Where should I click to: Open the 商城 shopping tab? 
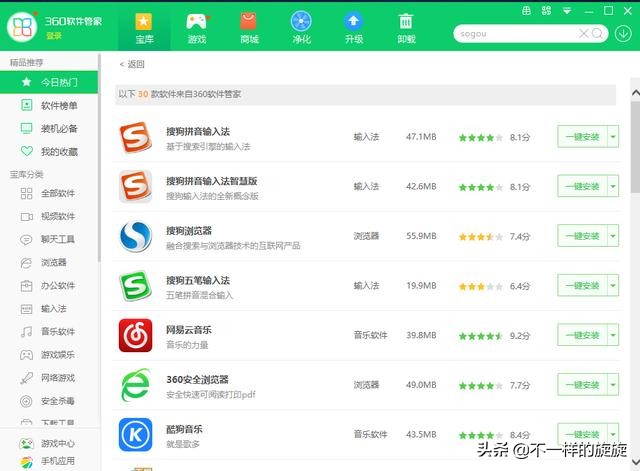249,28
